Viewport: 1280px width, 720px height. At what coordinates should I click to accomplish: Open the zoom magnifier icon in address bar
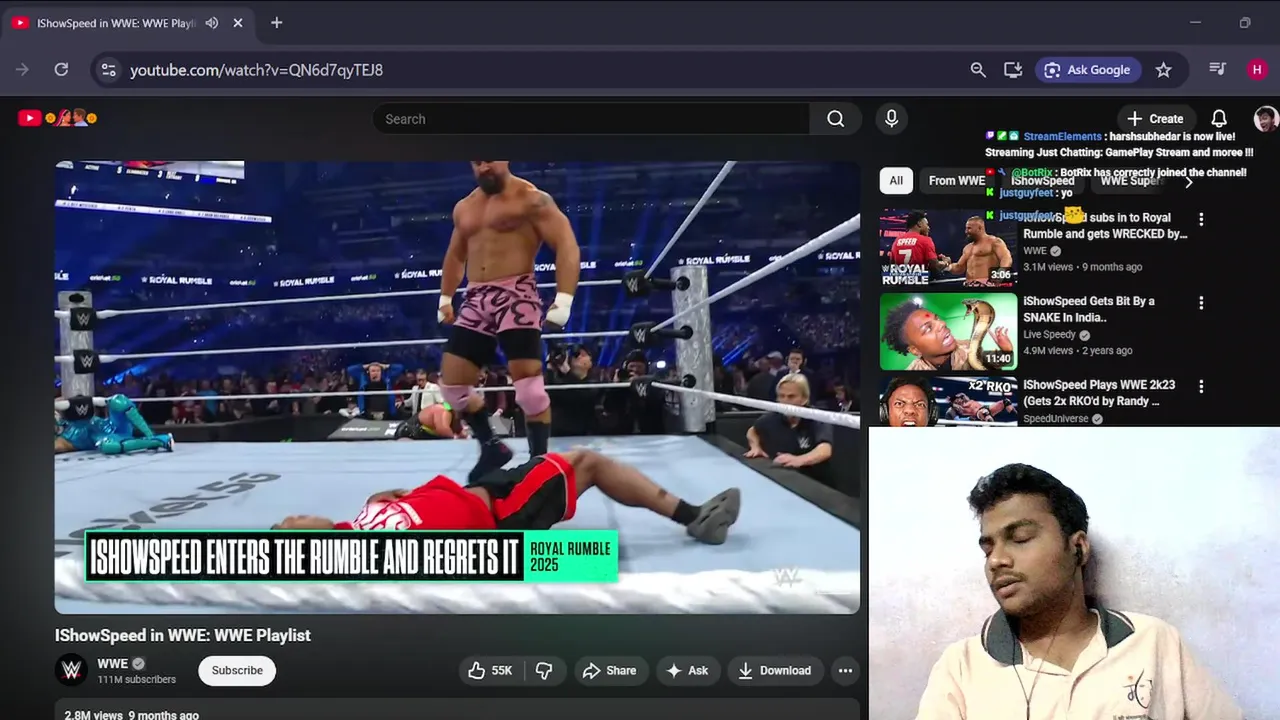978,69
